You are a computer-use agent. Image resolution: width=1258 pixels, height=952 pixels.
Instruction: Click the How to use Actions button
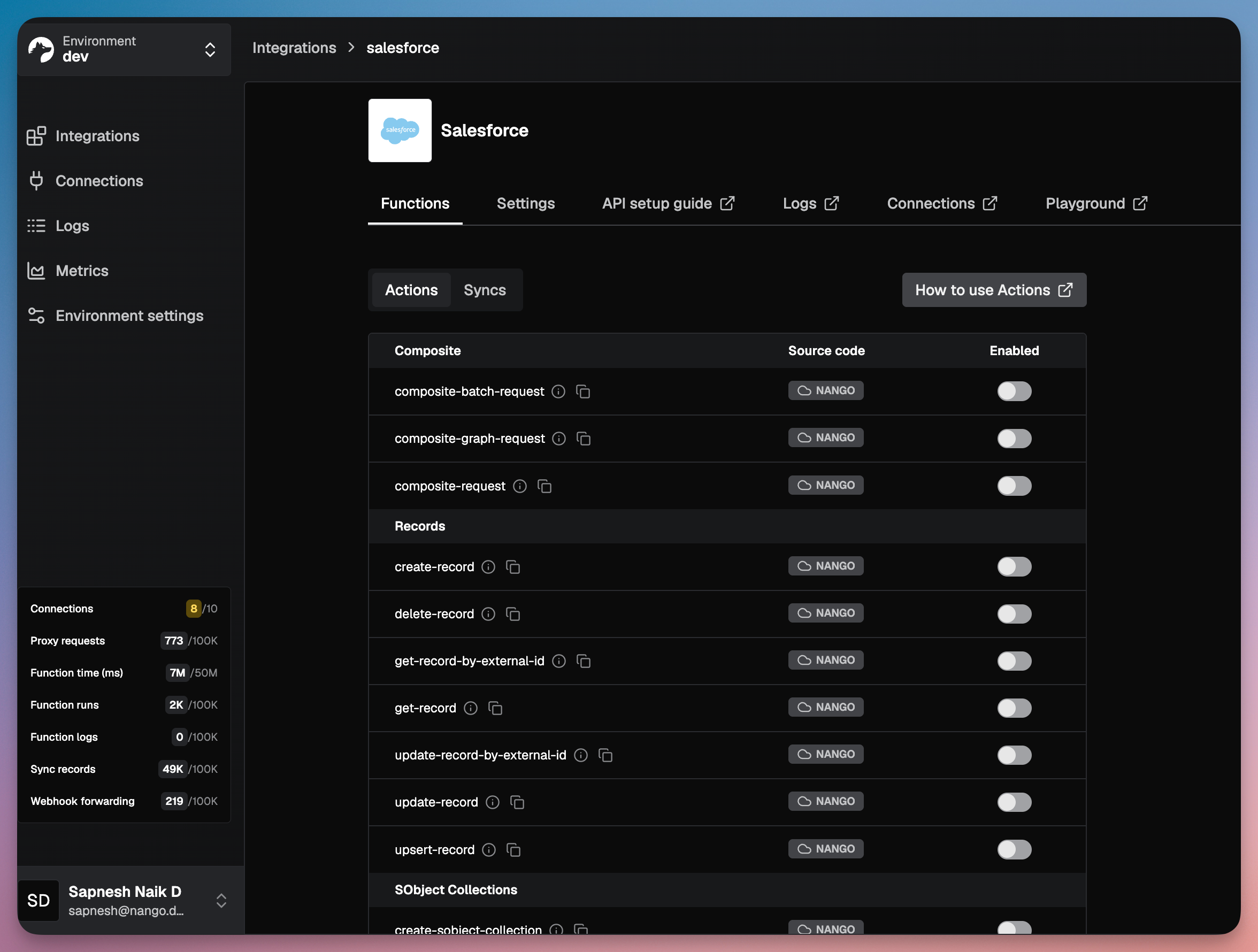point(994,290)
